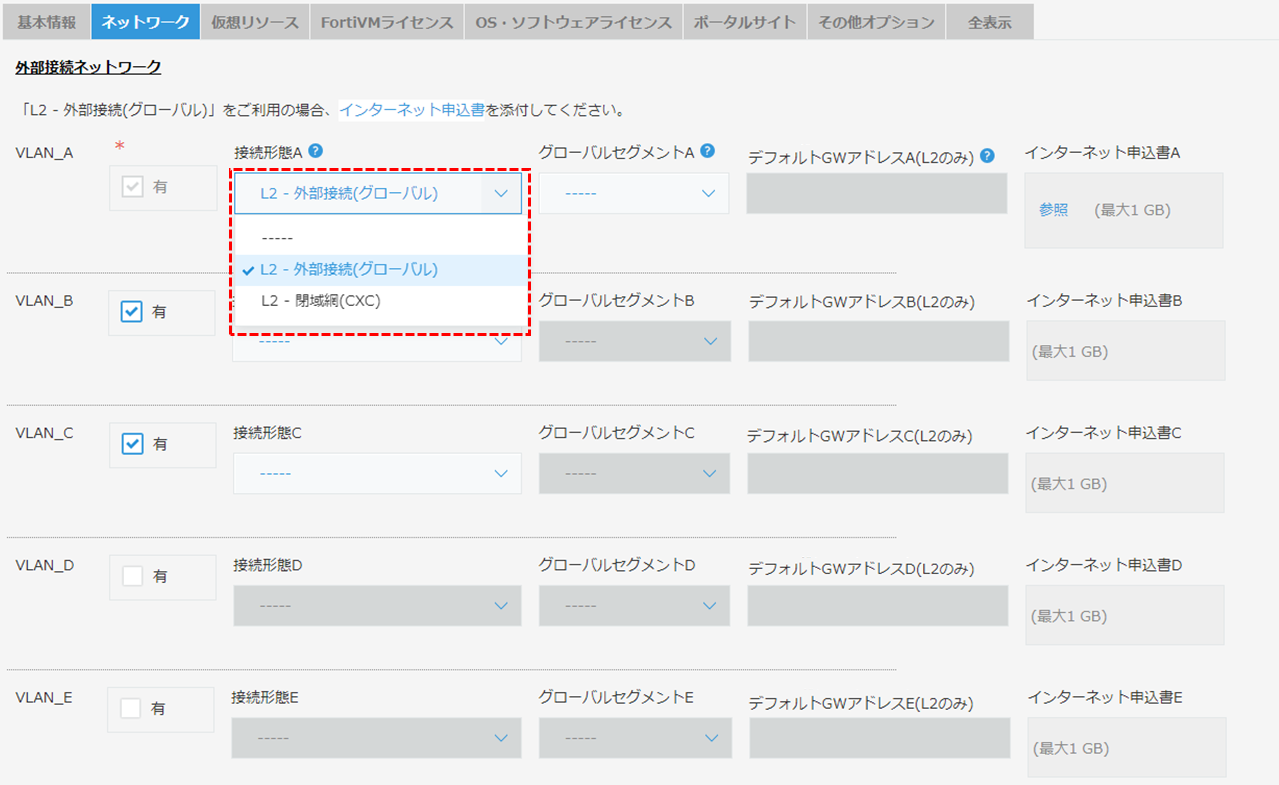Viewport: 1279px width, 785px height.
Task: Uncheck the VLAN_B 有 checkbox
Action: (x=132, y=312)
